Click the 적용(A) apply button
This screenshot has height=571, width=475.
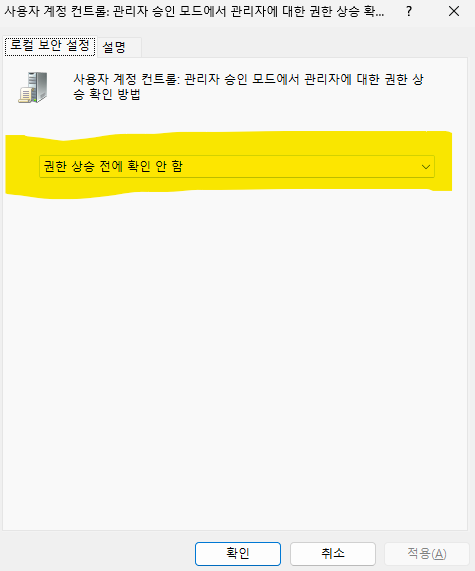(x=427, y=554)
